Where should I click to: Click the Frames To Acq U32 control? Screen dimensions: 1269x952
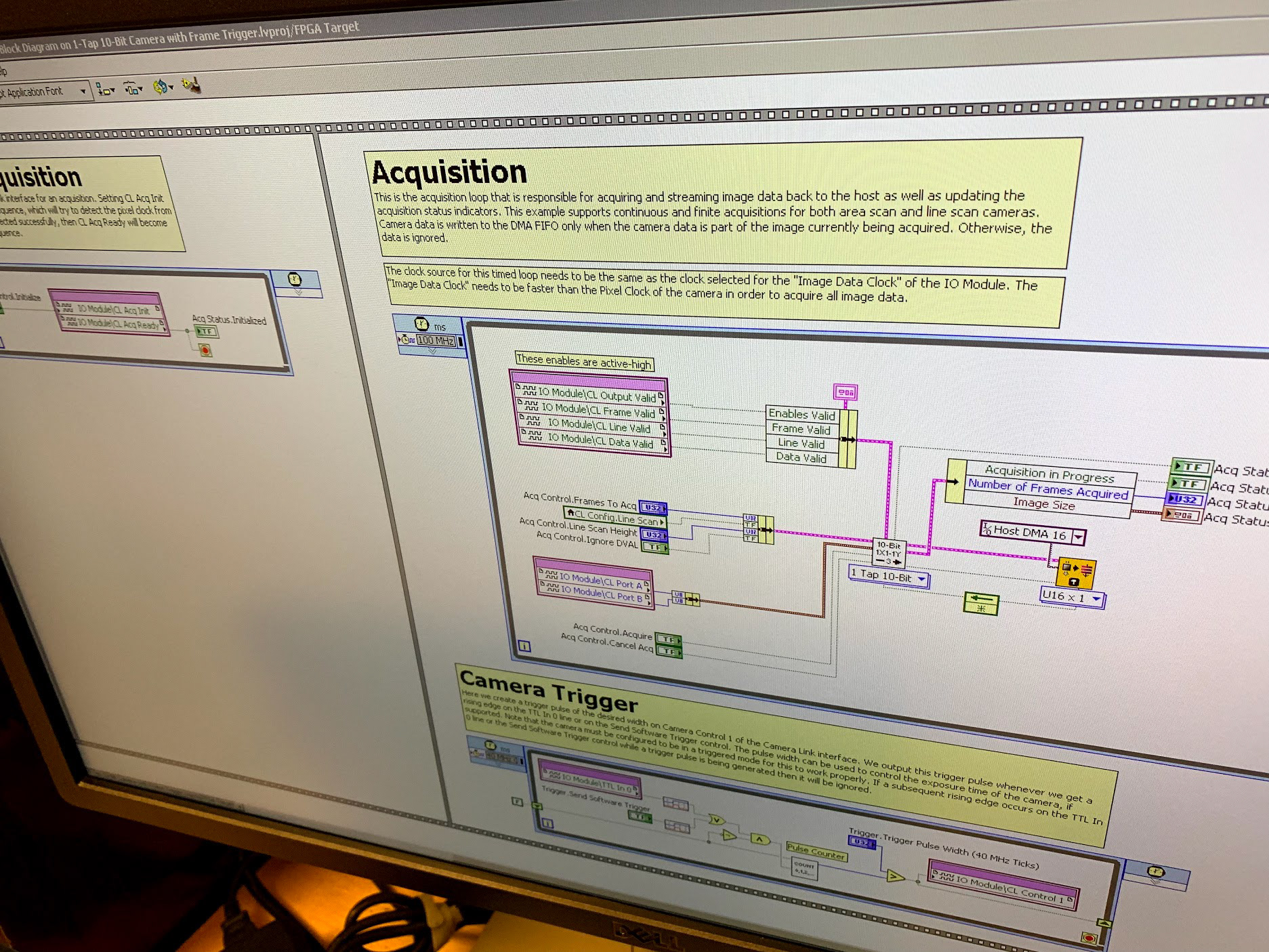click(x=653, y=508)
